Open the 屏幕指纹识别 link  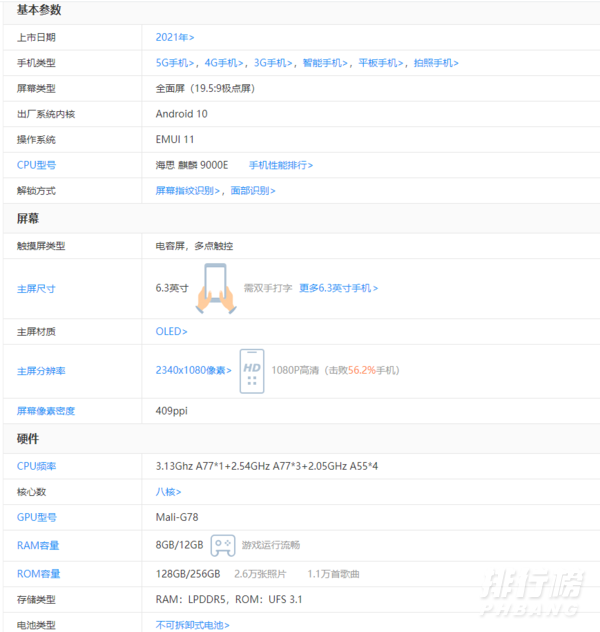tap(188, 191)
